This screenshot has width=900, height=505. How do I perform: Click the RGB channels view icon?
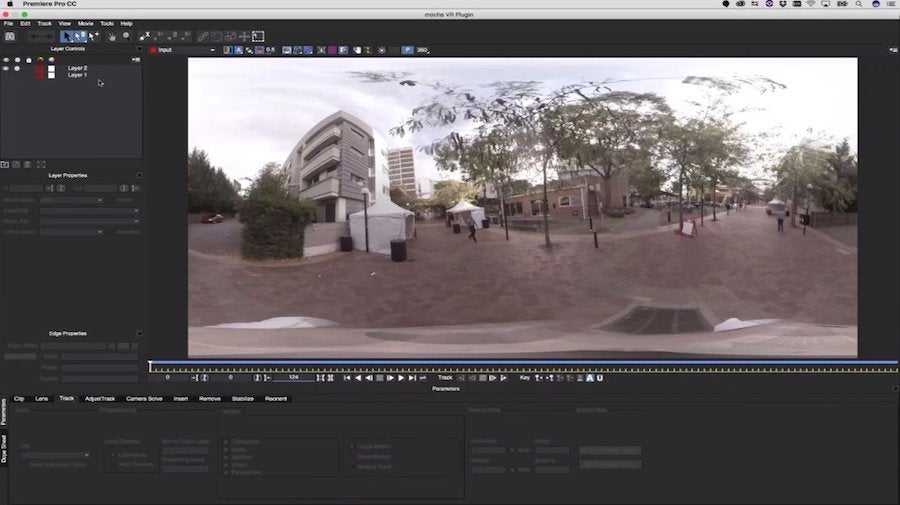(x=228, y=50)
